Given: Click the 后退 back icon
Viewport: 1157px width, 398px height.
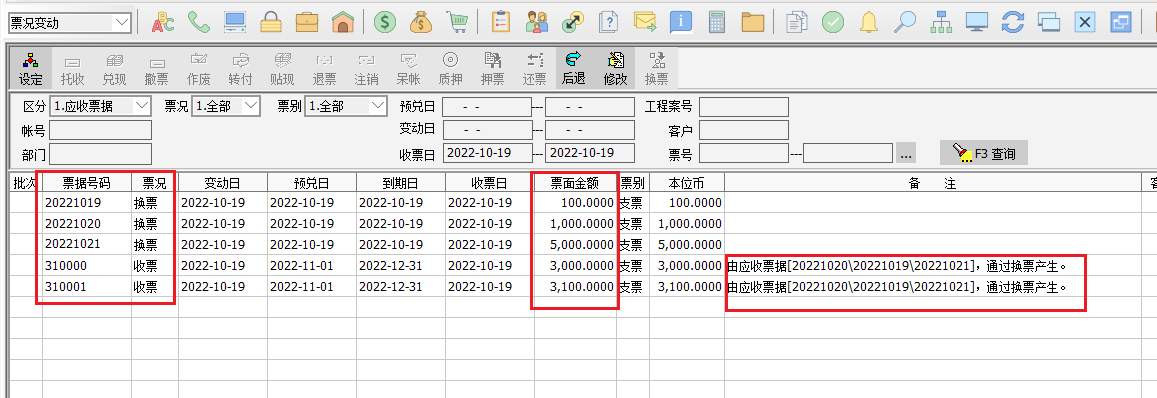Looking at the screenshot, I should tap(573, 69).
